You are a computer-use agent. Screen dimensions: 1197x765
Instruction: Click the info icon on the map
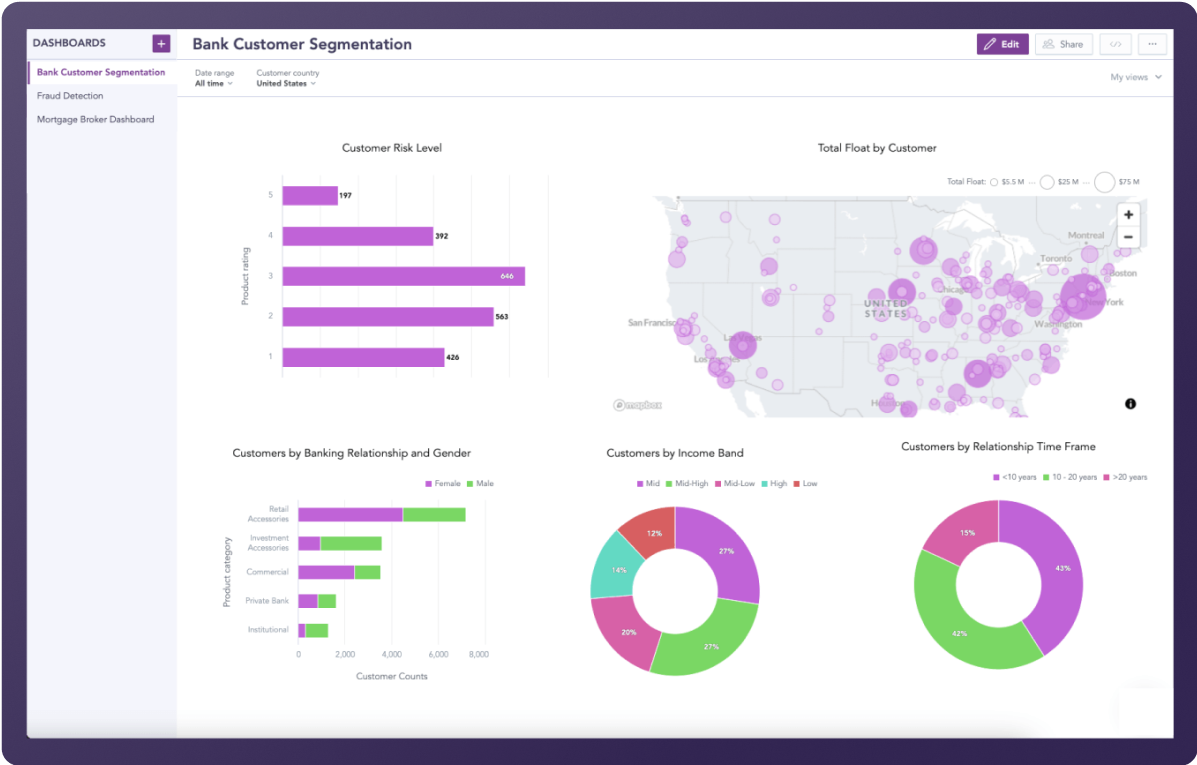point(1130,403)
